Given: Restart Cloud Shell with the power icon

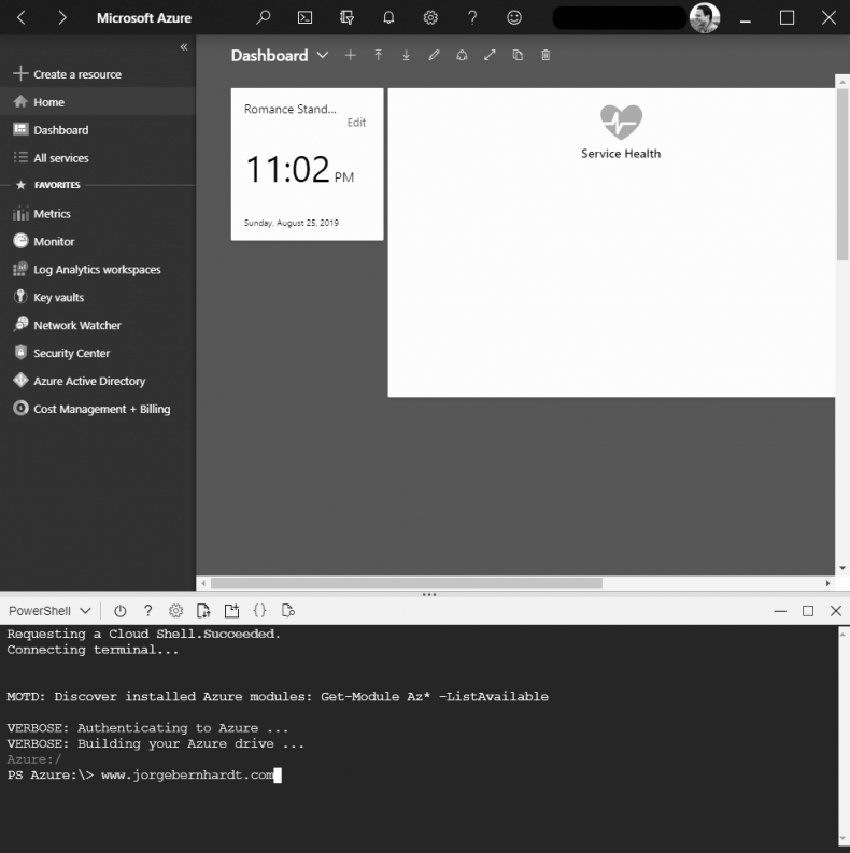Looking at the screenshot, I should (x=120, y=610).
